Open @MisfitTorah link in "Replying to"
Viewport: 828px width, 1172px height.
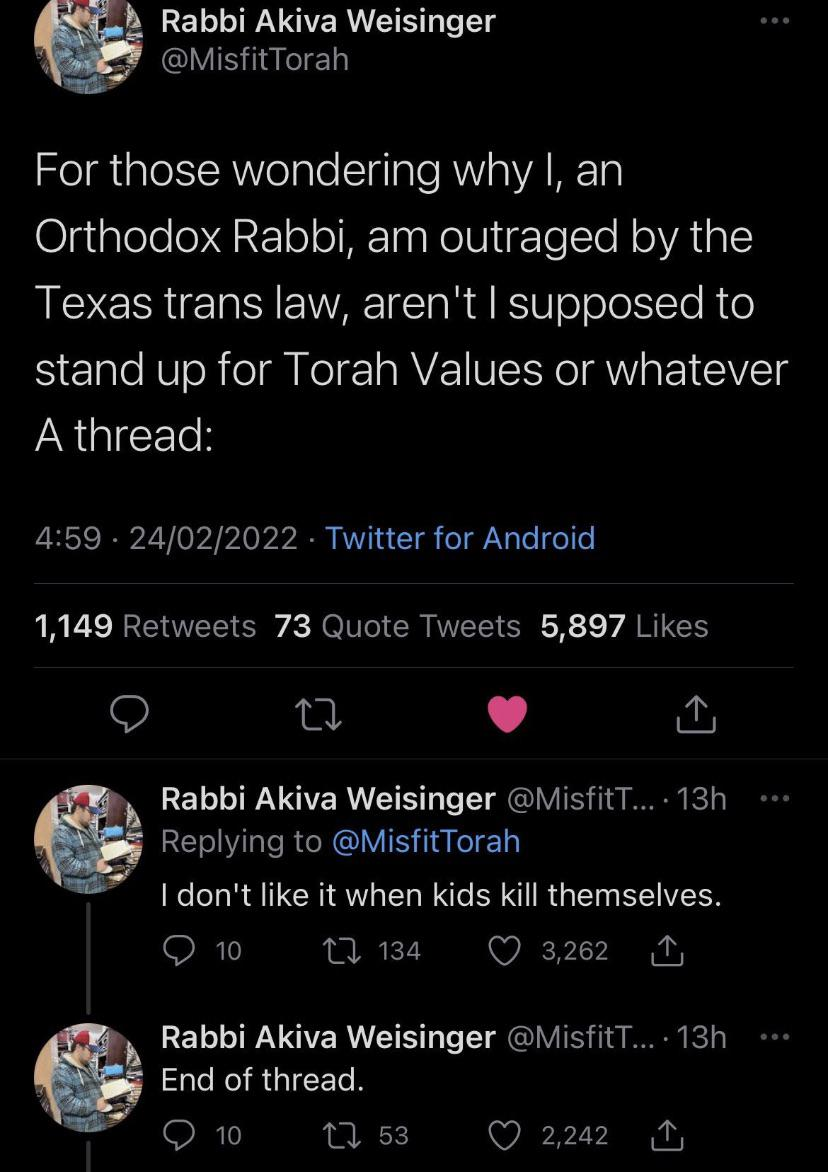click(426, 841)
